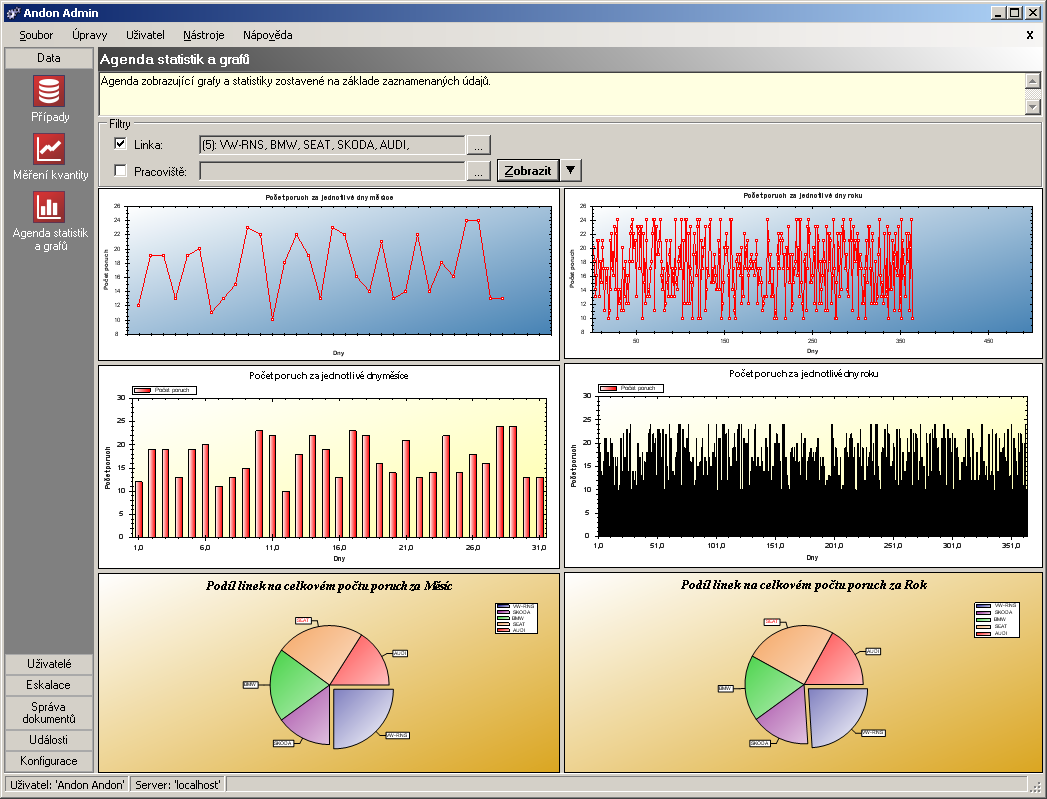The height and width of the screenshot is (799, 1047).
Task: Click the description box scroll down arrow
Action: click(x=1033, y=106)
